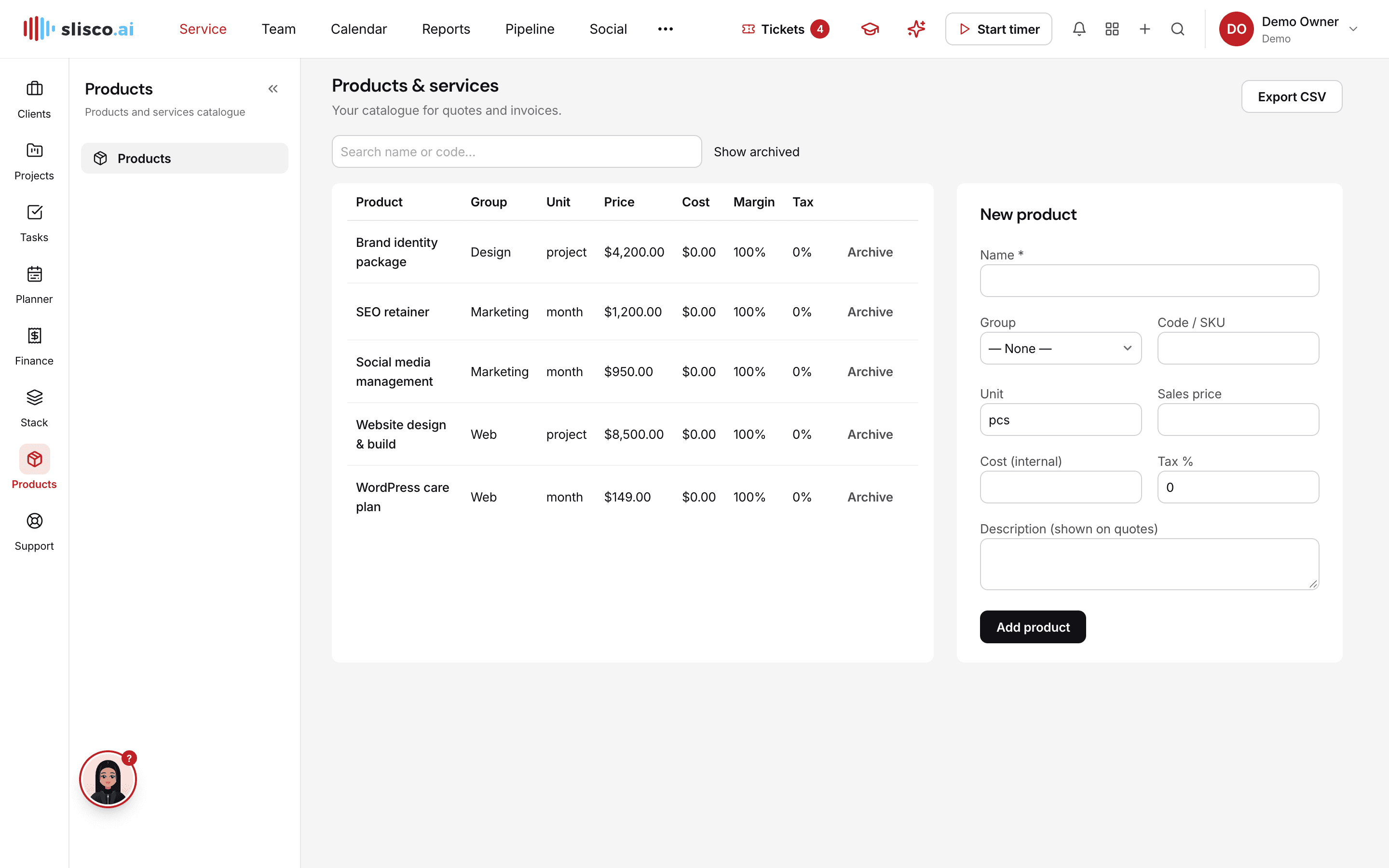Toggle Show archived products
This screenshot has width=1389, height=868.
[x=756, y=151]
